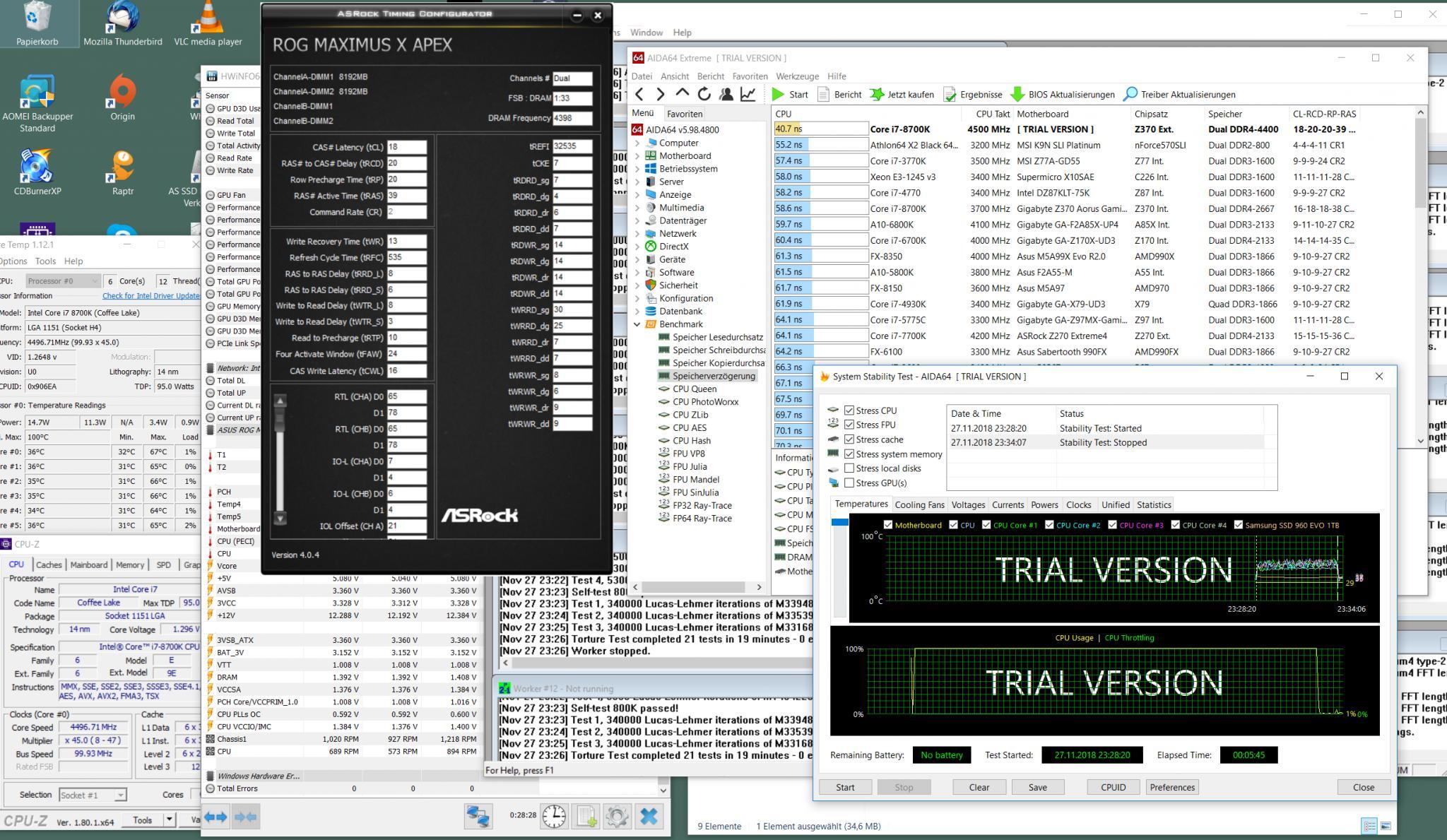The image size is (1447, 840).
Task: Expand Motherboard tree node in AIDA64
Action: coord(637,155)
